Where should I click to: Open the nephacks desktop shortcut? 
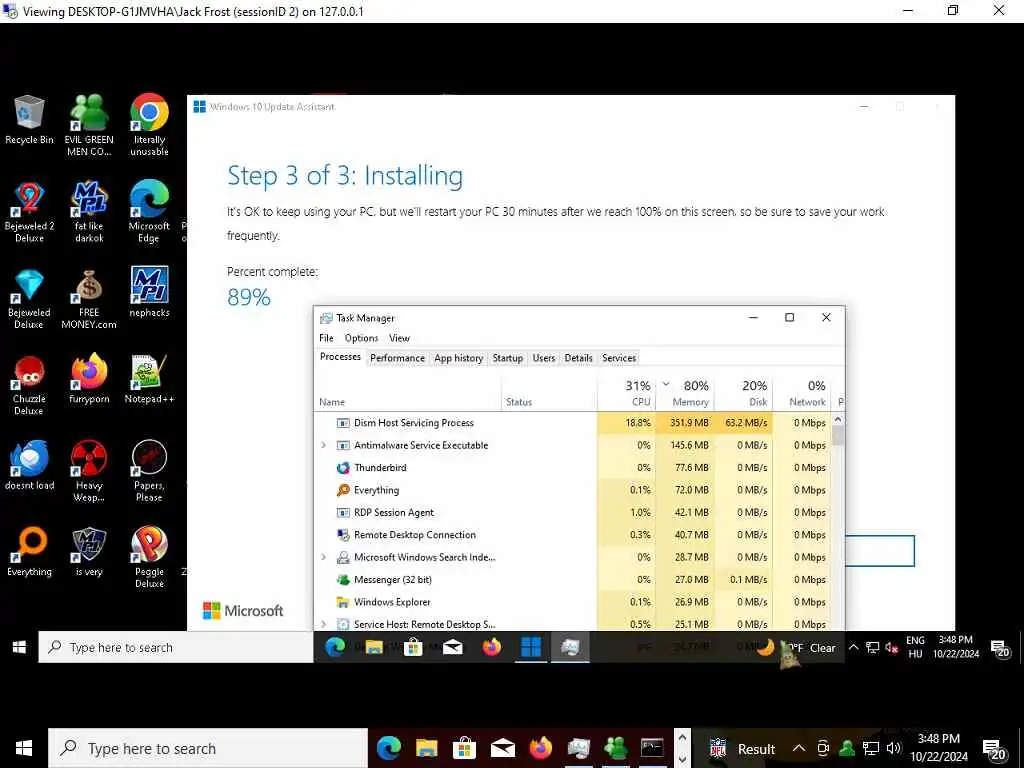click(149, 292)
